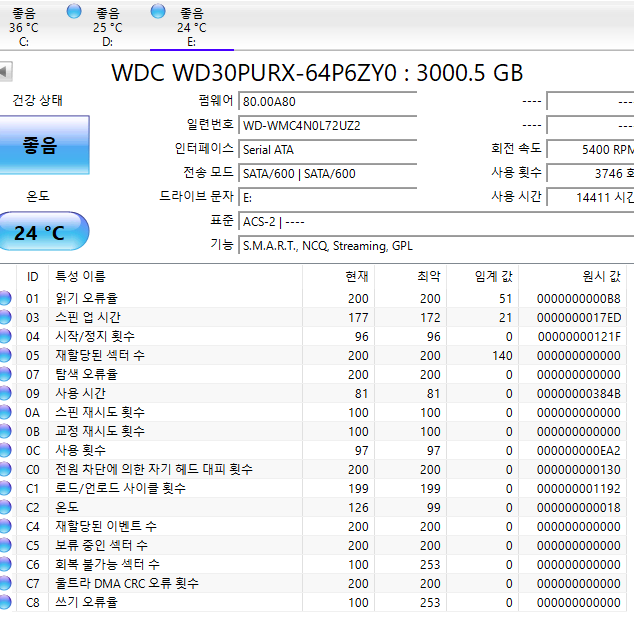Select attribute name 재할당된 이벤트 수
This screenshot has width=634, height=634.
[106, 526]
